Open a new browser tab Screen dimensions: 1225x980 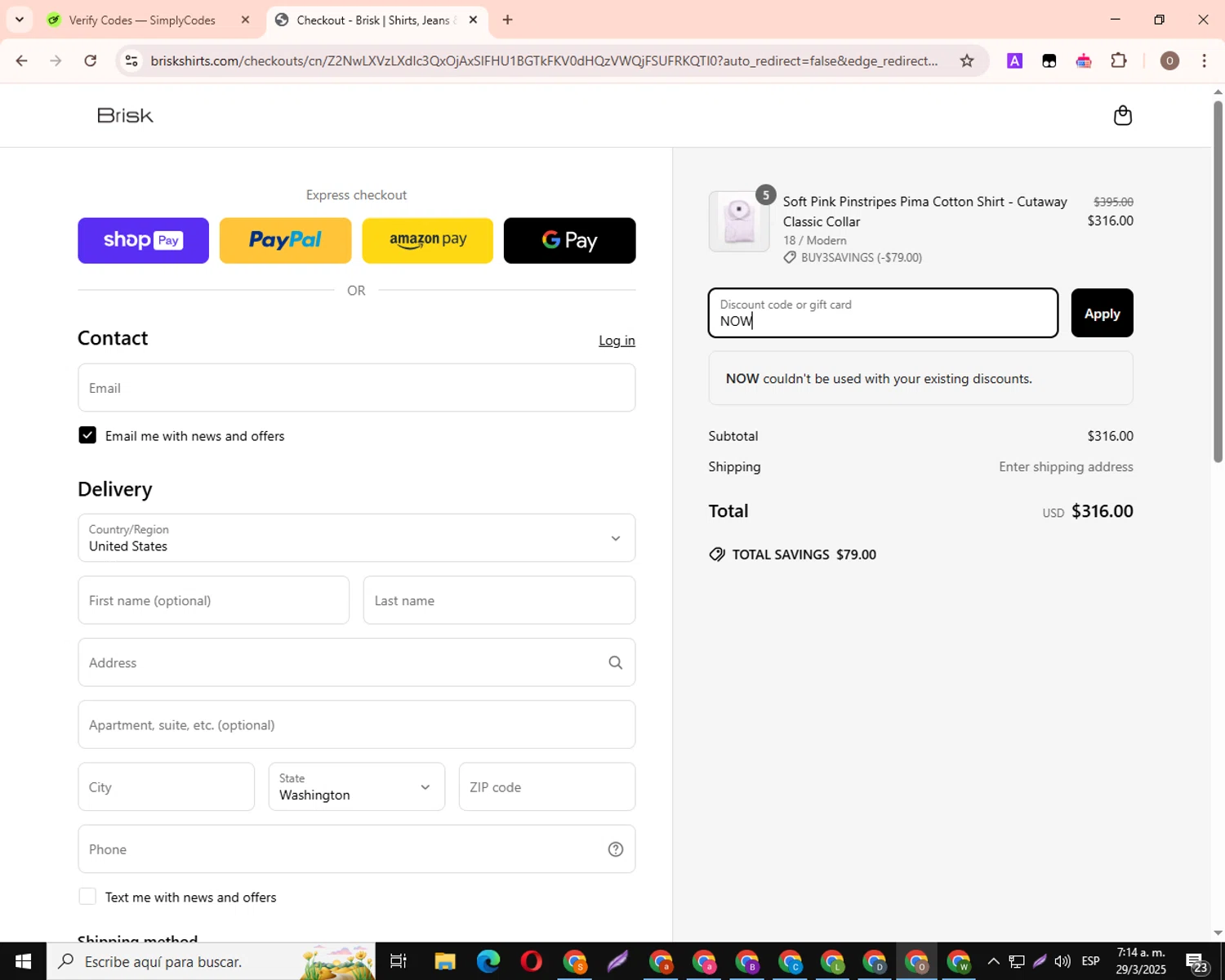click(507, 20)
